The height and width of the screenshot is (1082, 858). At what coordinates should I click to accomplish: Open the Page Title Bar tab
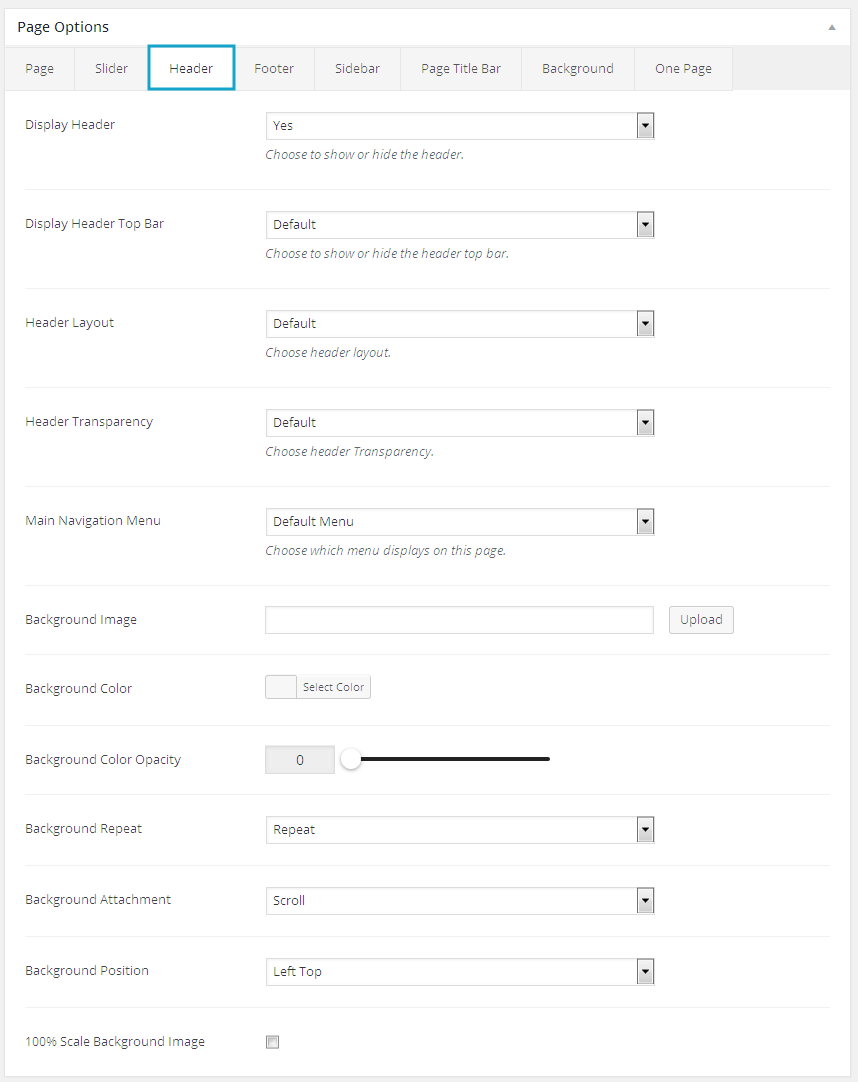pos(461,69)
